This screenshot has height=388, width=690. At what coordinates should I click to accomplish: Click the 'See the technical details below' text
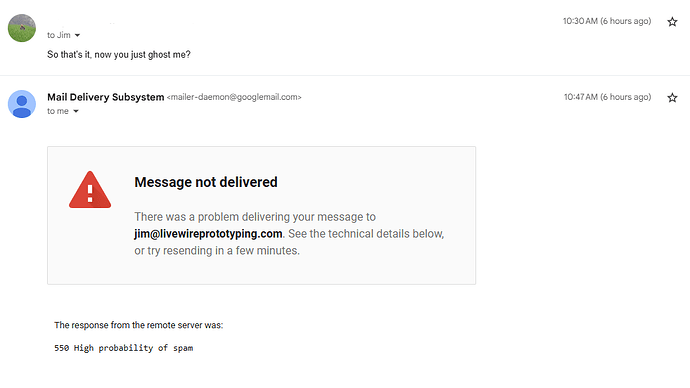366,234
